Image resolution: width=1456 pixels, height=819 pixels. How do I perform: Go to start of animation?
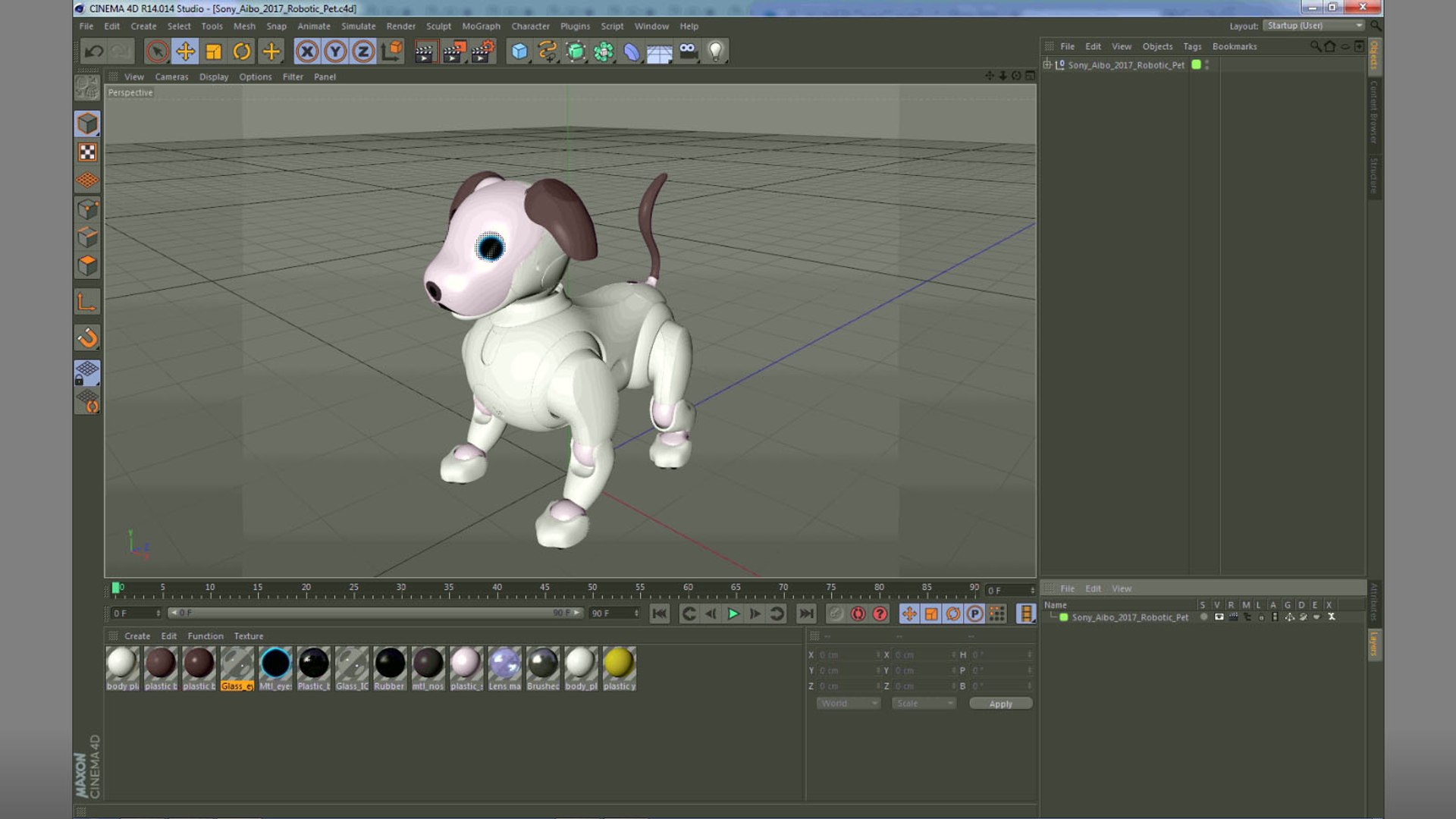(x=660, y=613)
